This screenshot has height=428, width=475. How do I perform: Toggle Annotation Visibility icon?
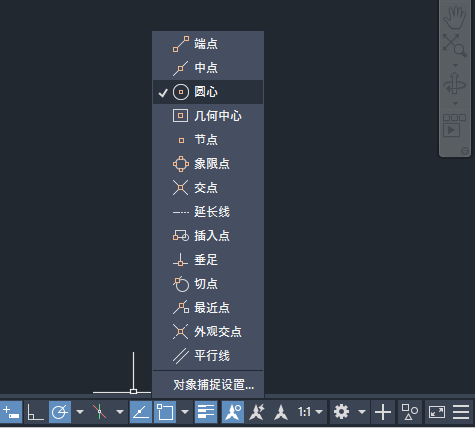click(233, 412)
